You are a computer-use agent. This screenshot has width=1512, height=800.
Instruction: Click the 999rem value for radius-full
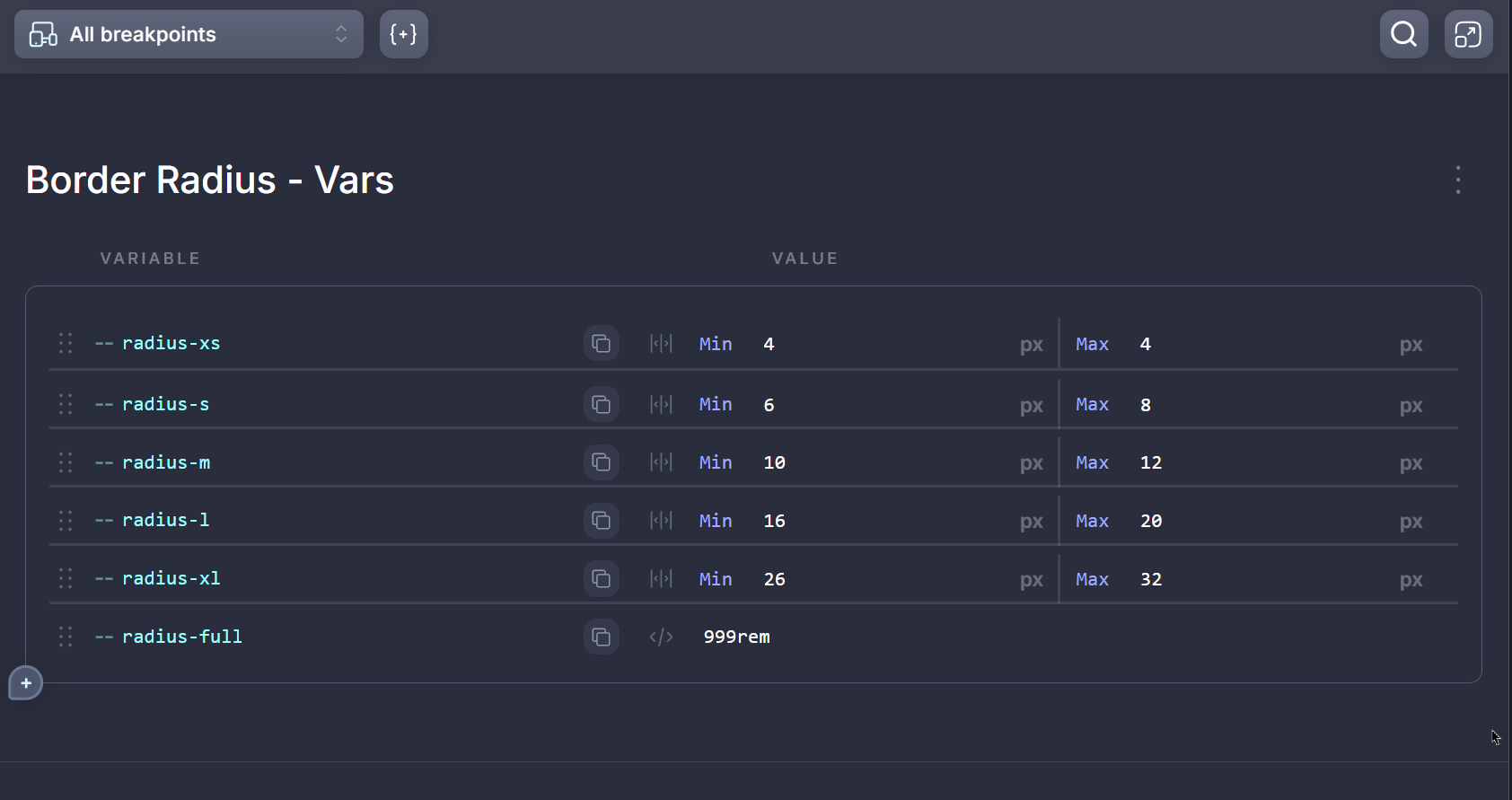click(736, 637)
